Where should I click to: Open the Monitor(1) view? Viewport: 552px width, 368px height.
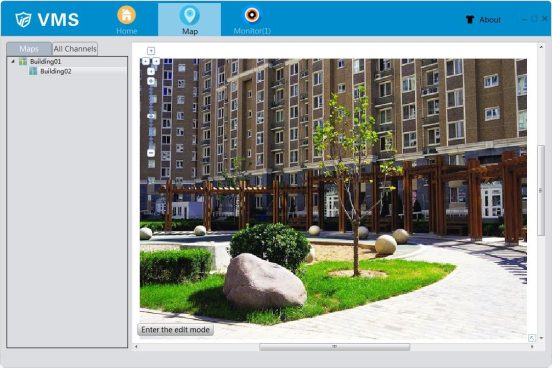(x=252, y=19)
